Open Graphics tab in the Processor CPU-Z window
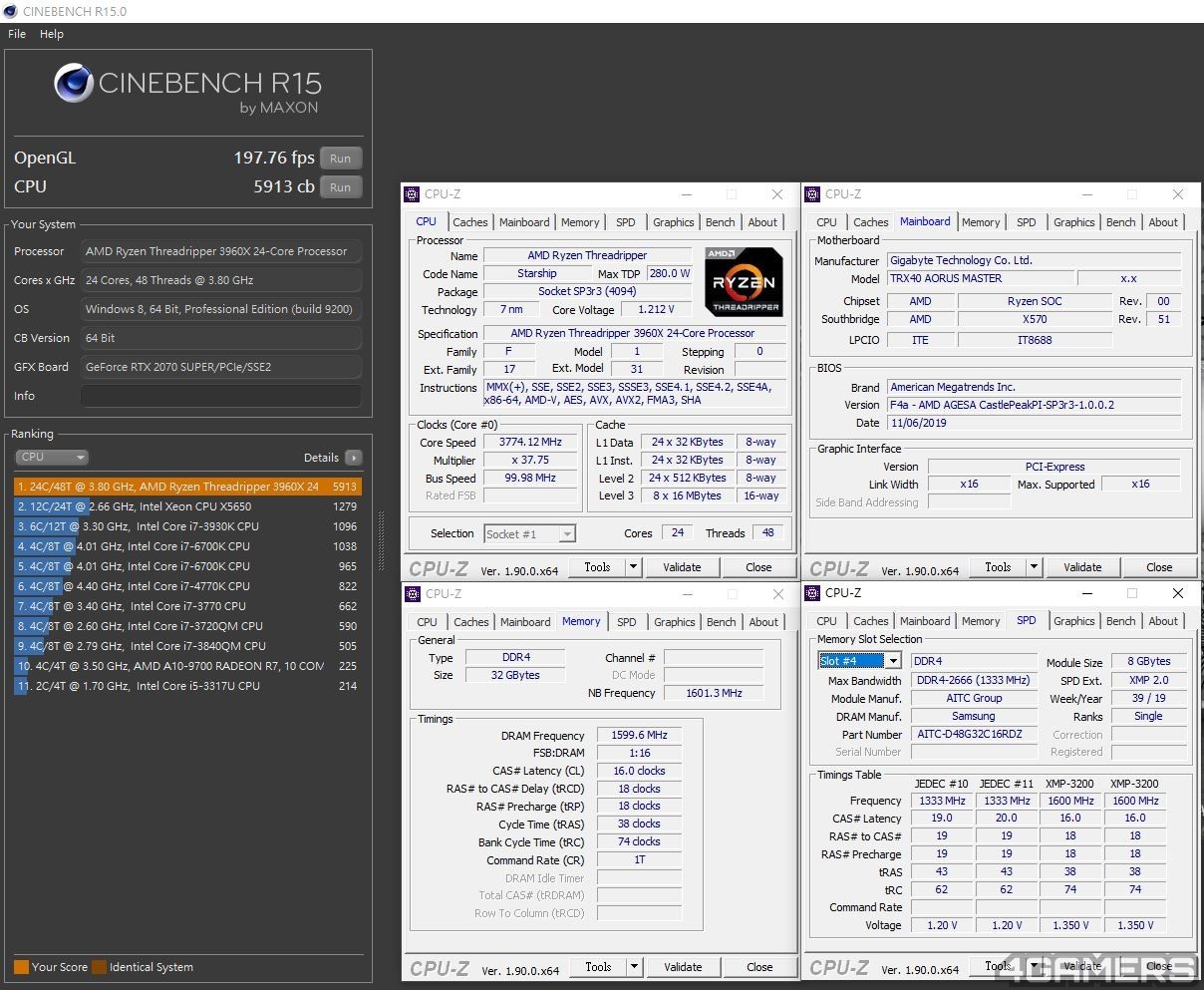The image size is (1204, 990). point(674,222)
